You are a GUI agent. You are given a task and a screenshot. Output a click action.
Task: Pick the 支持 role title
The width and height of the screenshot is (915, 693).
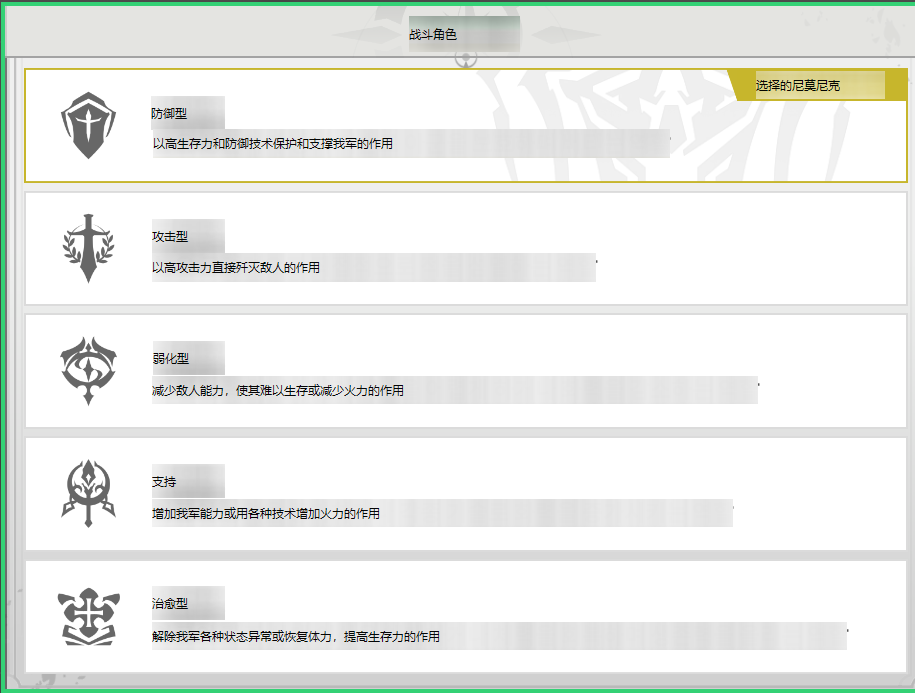(164, 482)
